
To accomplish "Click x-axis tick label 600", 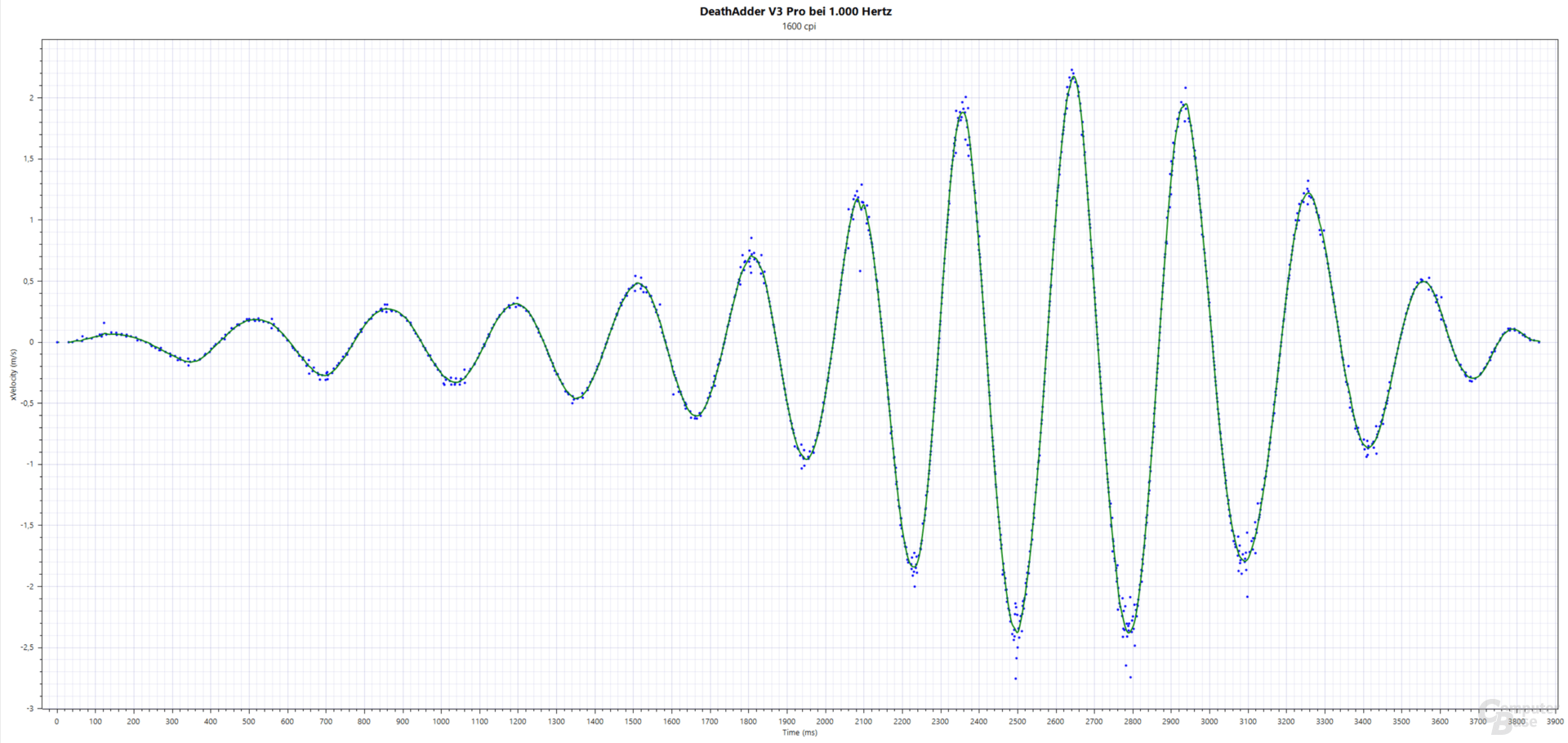I will 287,721.
